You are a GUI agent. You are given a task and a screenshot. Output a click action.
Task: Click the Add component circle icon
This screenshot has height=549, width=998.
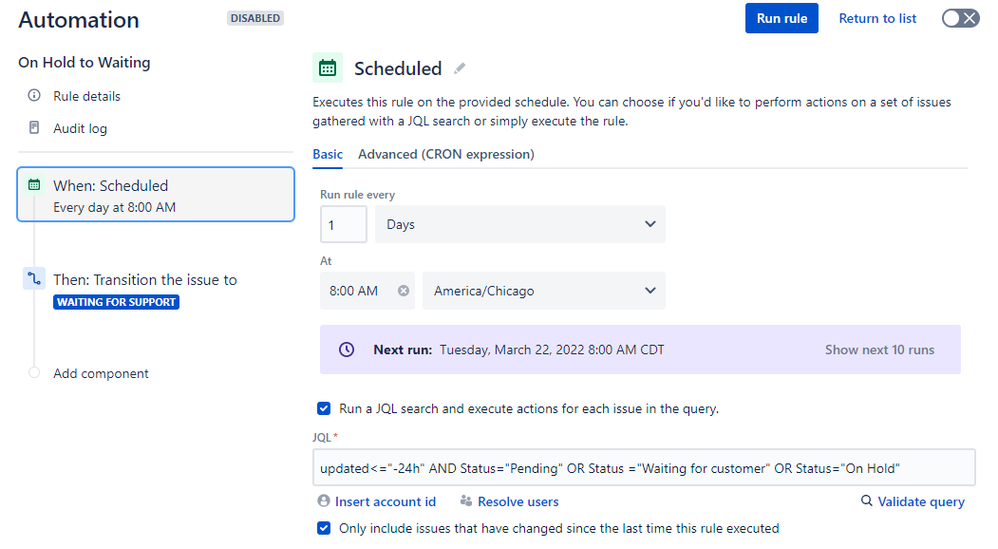(34, 373)
